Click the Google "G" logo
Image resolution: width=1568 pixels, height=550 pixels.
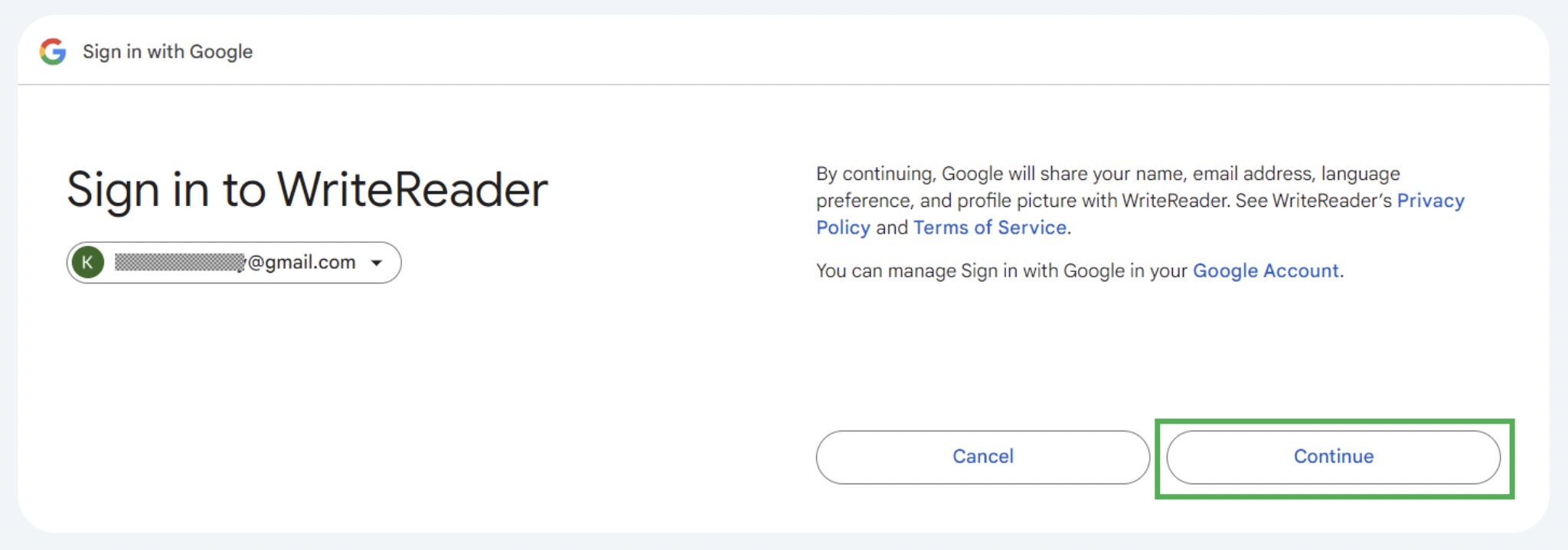[x=53, y=51]
